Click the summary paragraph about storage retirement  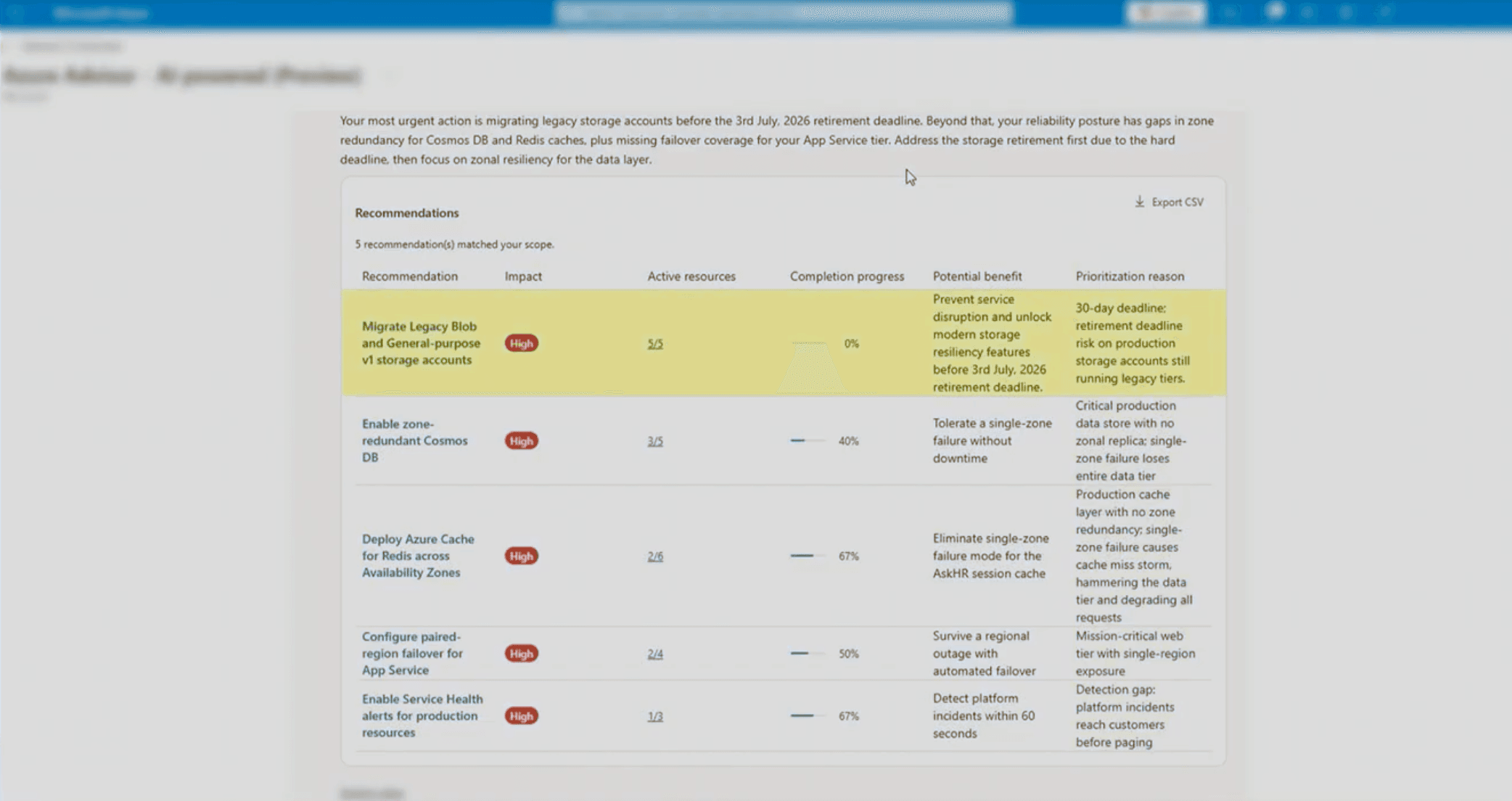click(x=776, y=140)
